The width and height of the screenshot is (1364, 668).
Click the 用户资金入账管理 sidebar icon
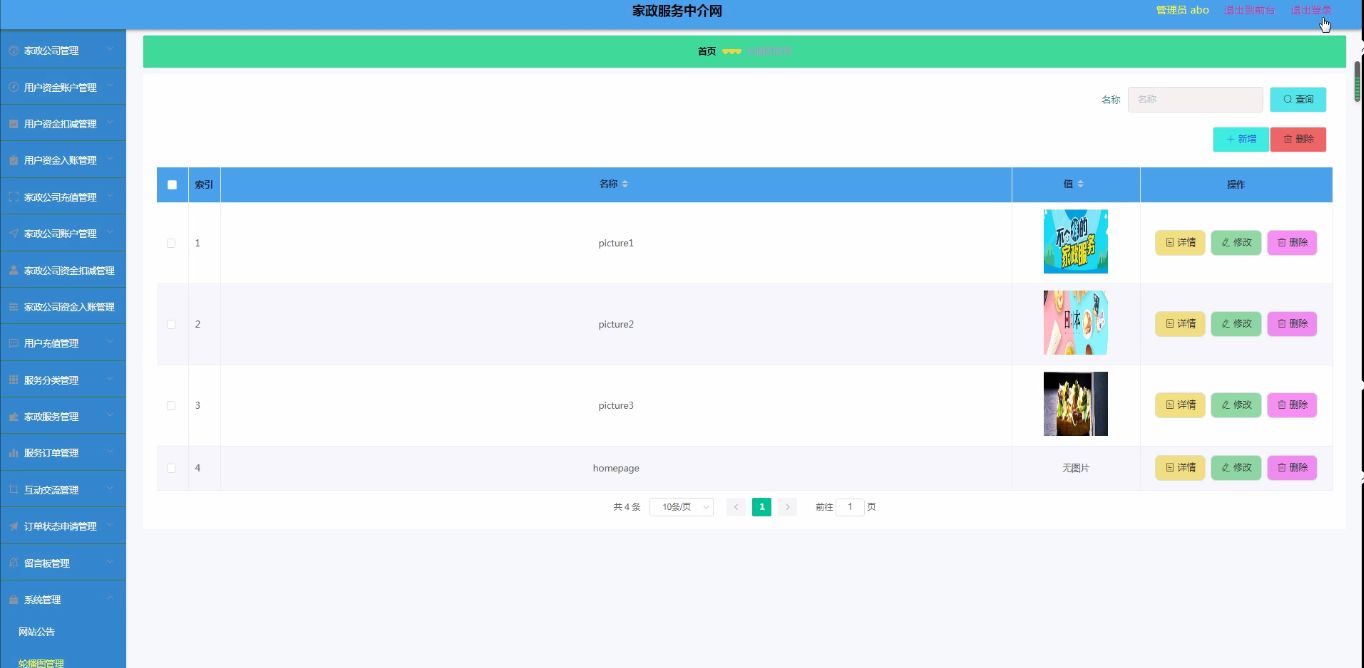coord(13,161)
